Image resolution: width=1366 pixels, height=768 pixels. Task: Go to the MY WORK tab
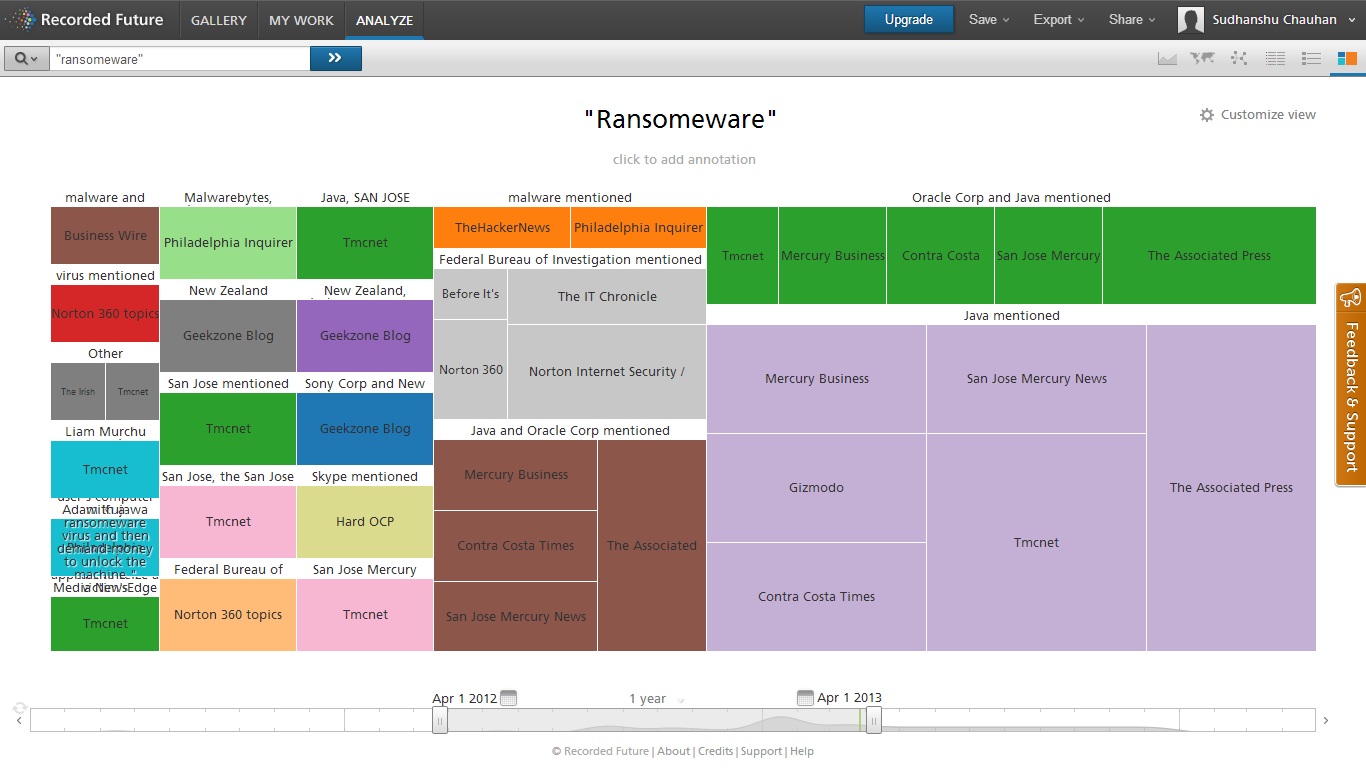pyautogui.click(x=301, y=20)
